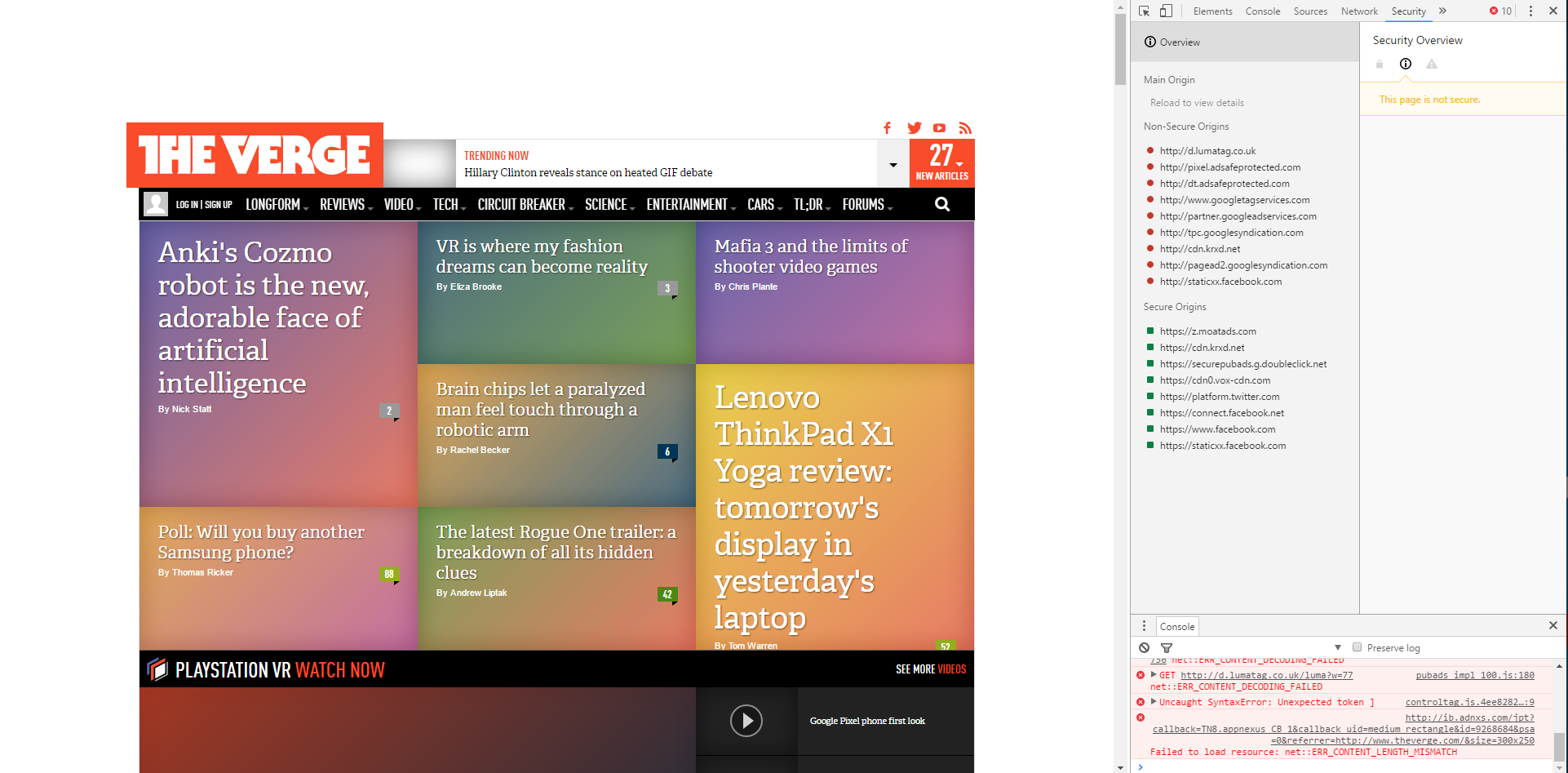Screen dimensions: 1568x773
Task: Open the Lenovo ThinkPad X1 Yoga review
Action: 804,508
